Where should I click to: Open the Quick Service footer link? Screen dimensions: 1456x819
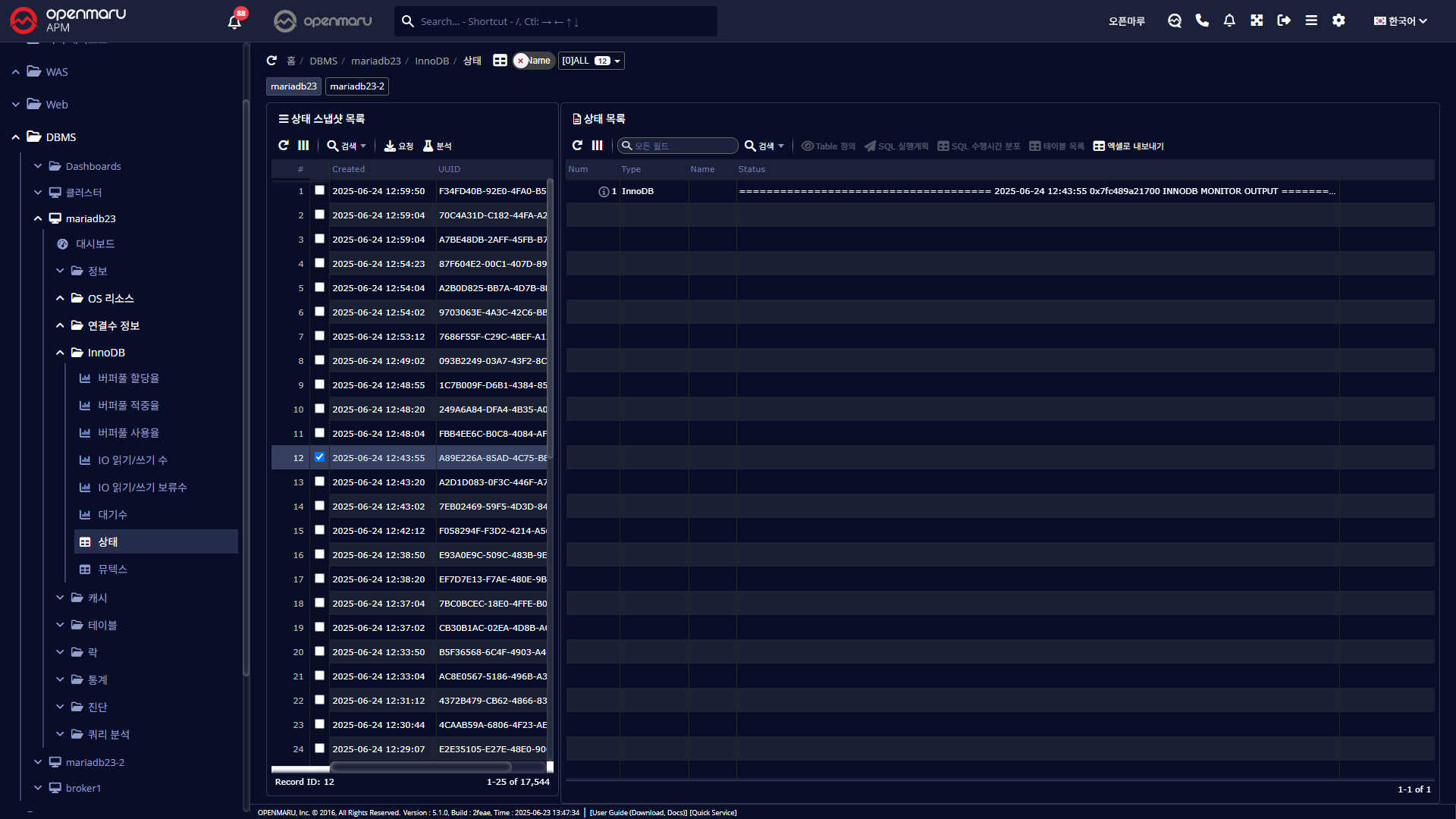pos(713,813)
